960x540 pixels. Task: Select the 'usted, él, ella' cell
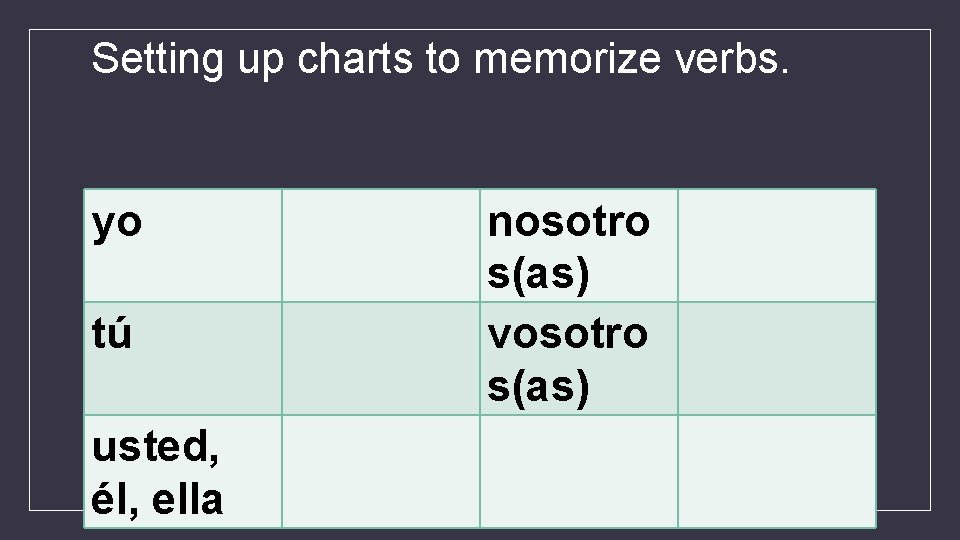point(182,471)
